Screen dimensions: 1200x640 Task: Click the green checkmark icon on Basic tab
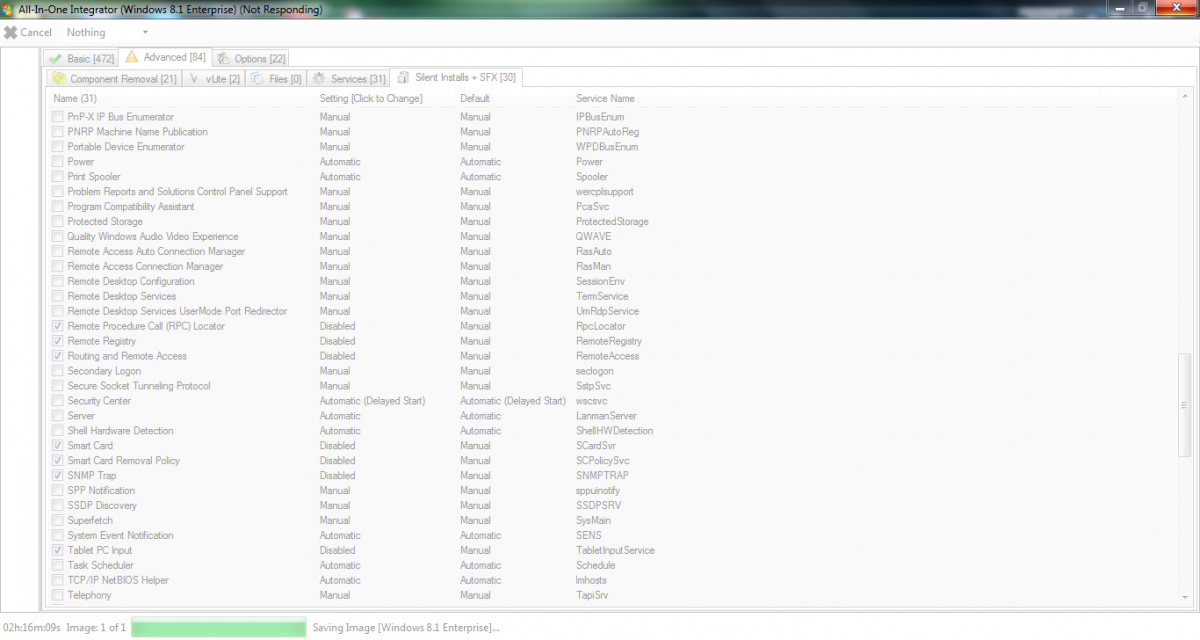click(x=56, y=59)
